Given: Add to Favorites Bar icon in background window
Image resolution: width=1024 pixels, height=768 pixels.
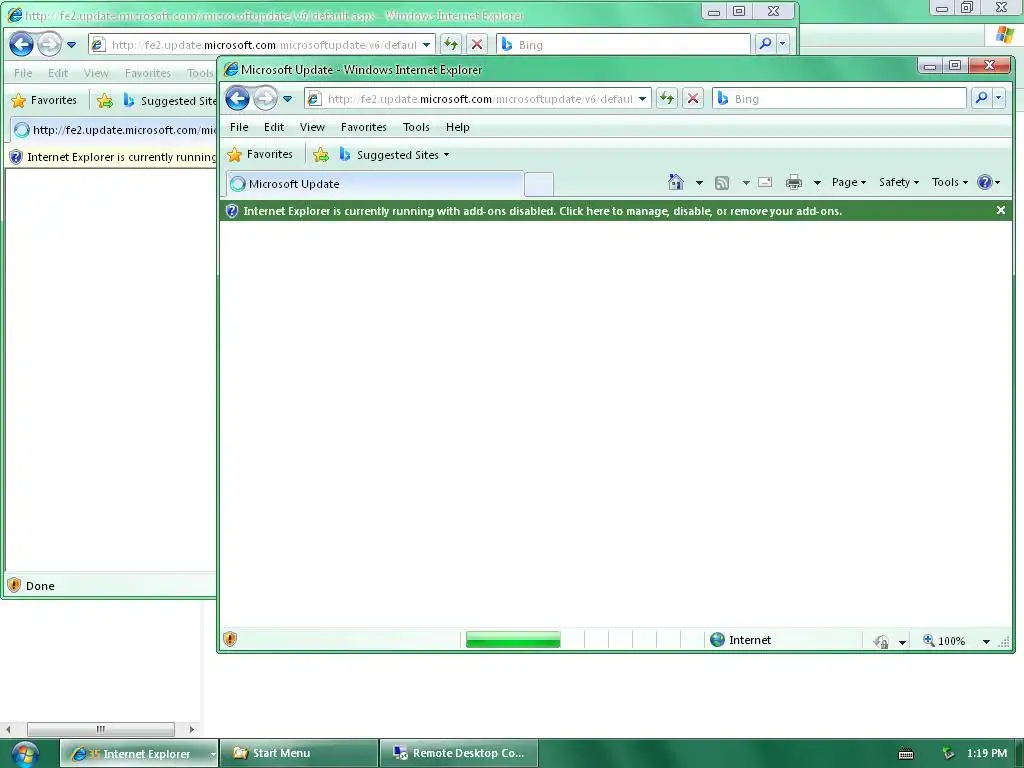Looking at the screenshot, I should click(104, 101).
